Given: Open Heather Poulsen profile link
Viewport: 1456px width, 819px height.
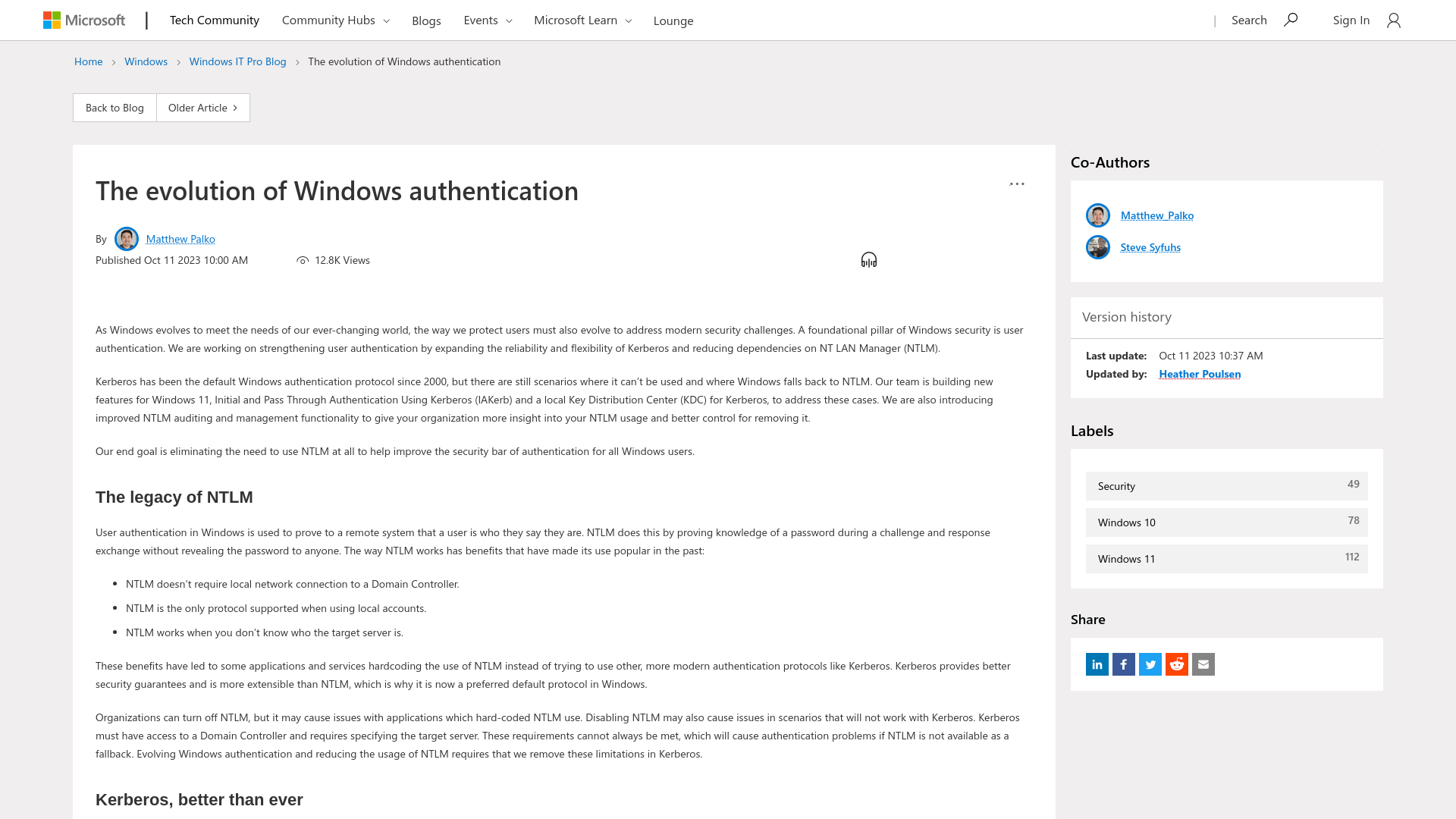Looking at the screenshot, I should 1200,374.
